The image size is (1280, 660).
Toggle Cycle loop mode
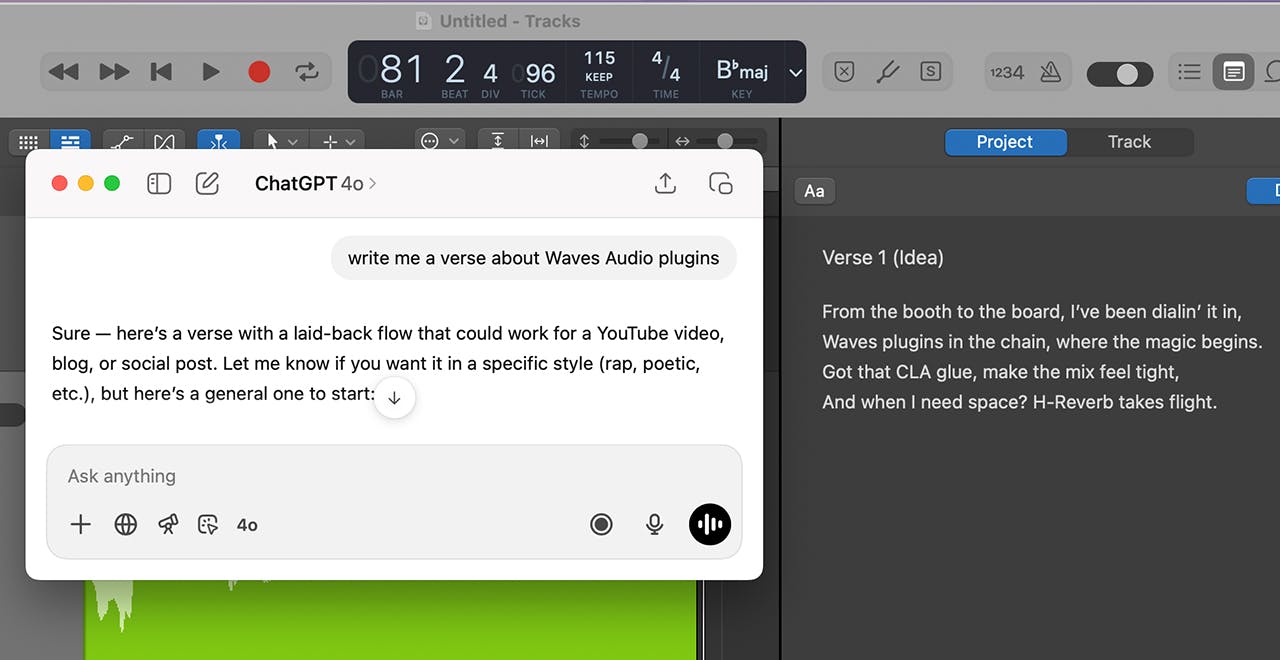[x=306, y=72]
